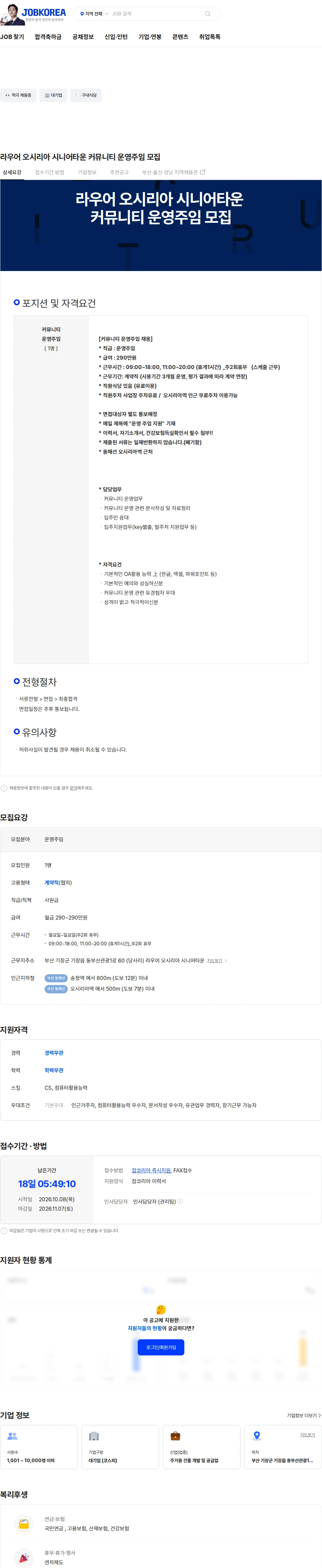Click the external link icon beside 지역채용관
This screenshot has height=1568, width=322.
tap(203, 172)
